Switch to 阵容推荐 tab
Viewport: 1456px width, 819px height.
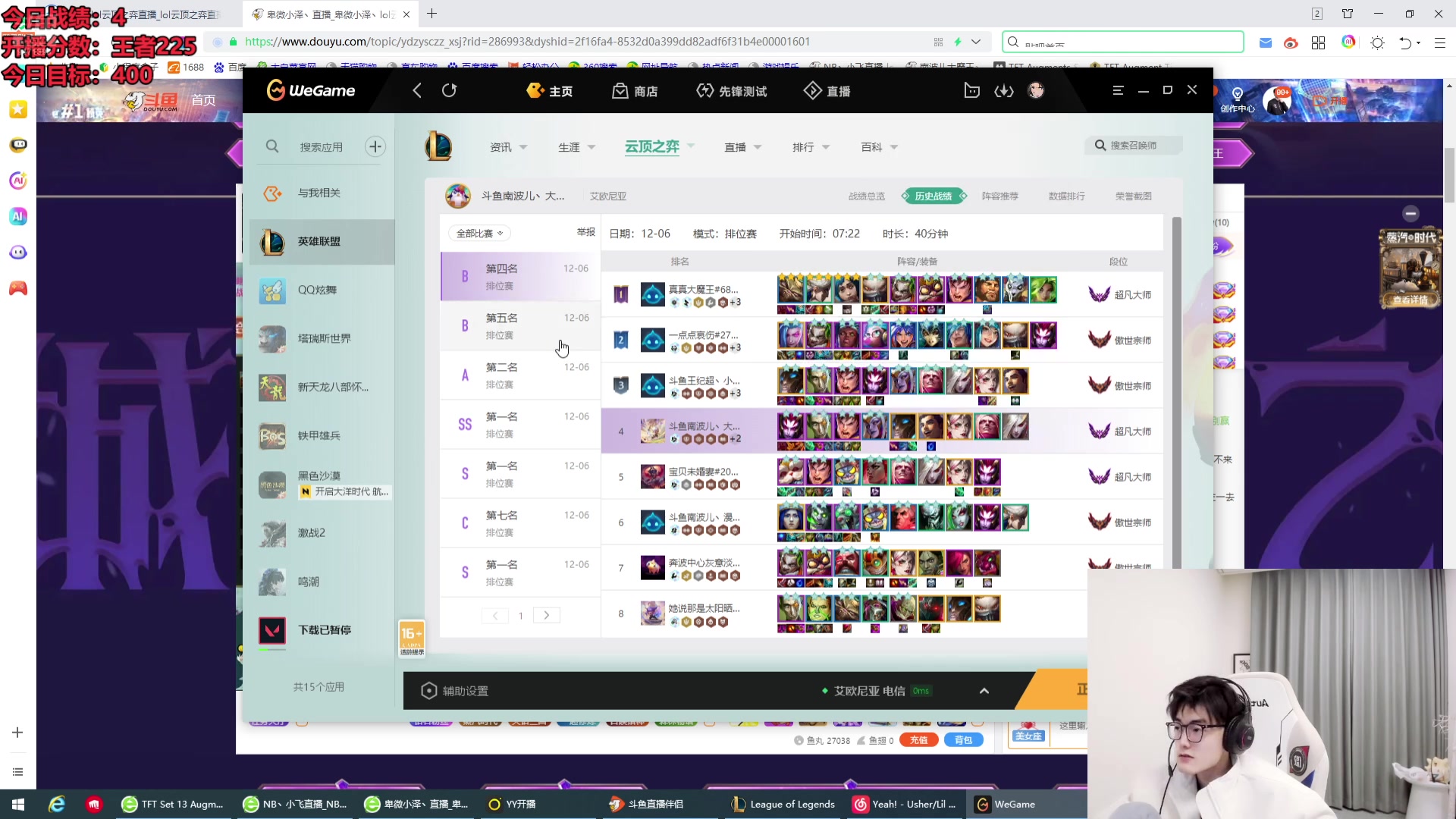[1000, 196]
